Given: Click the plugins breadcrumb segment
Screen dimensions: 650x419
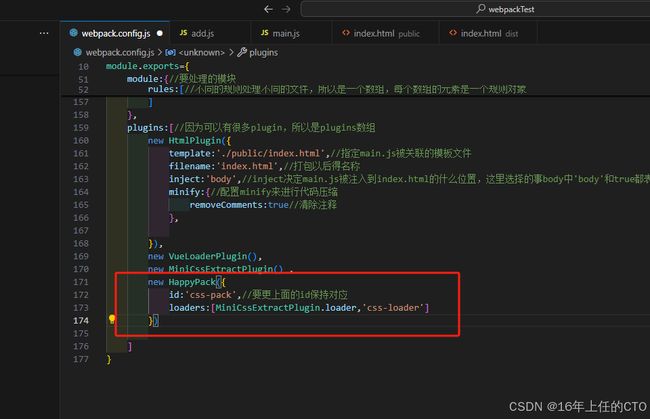Looking at the screenshot, I should (x=264, y=53).
